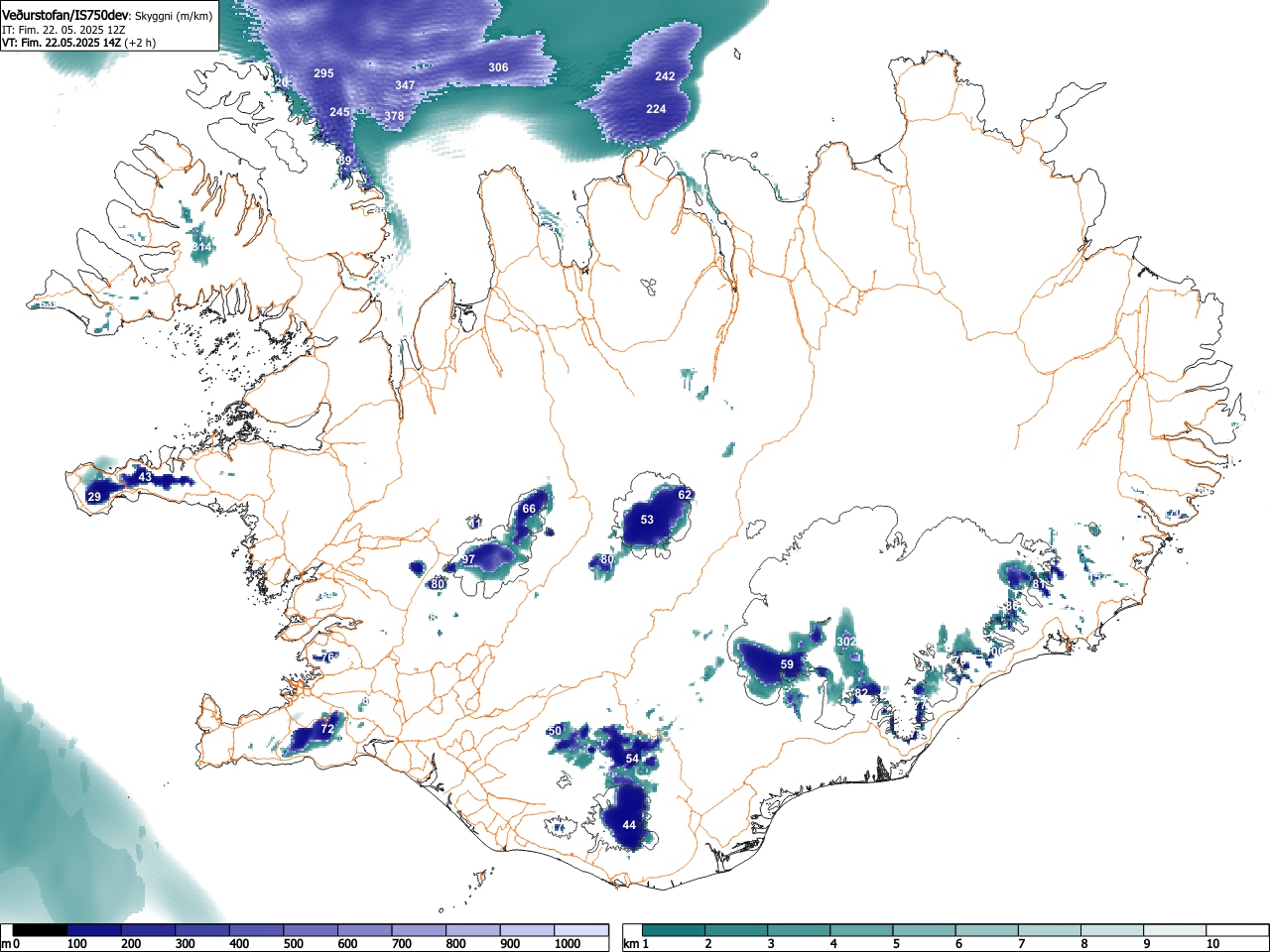
Task: Click the 97 value on the map
Action: pos(468,559)
